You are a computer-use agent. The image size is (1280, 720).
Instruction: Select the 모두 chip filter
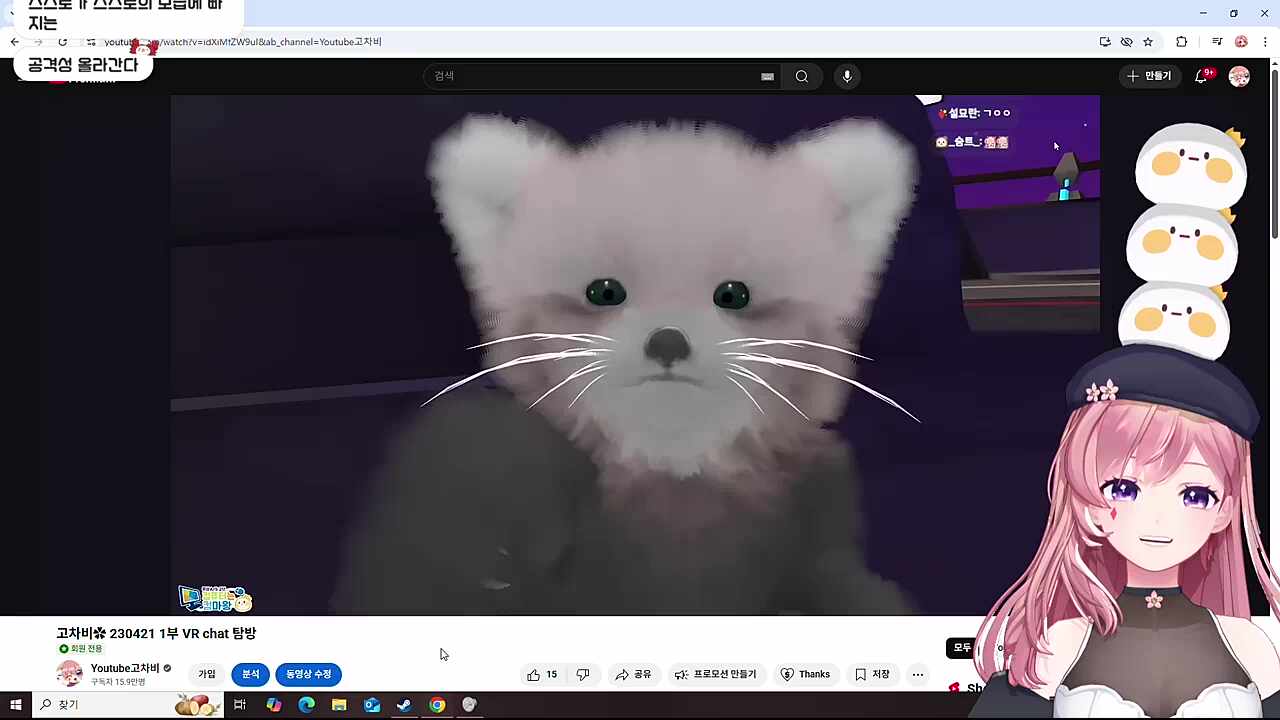(x=962, y=648)
